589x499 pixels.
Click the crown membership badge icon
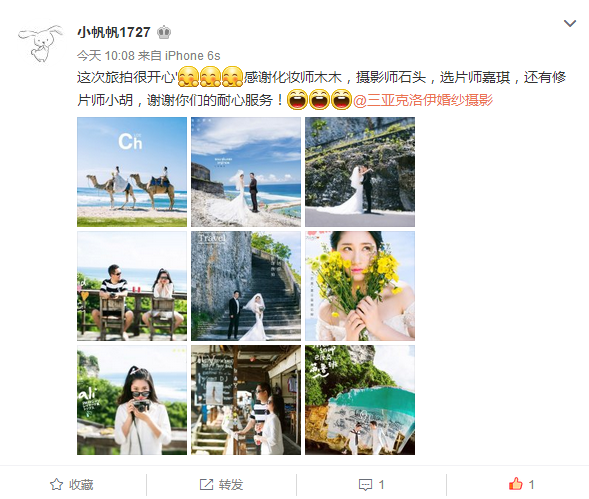(163, 33)
